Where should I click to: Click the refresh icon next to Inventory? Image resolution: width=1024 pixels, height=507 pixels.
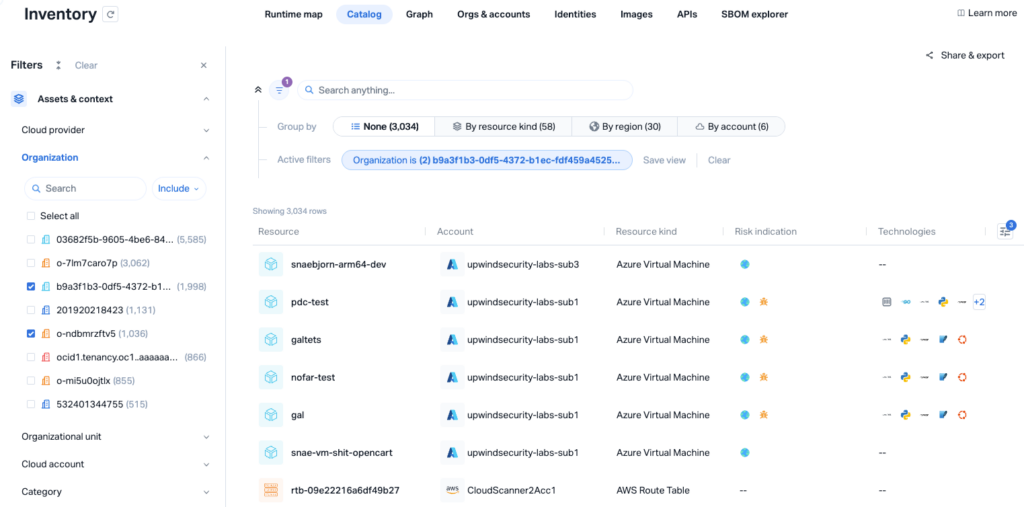111,14
